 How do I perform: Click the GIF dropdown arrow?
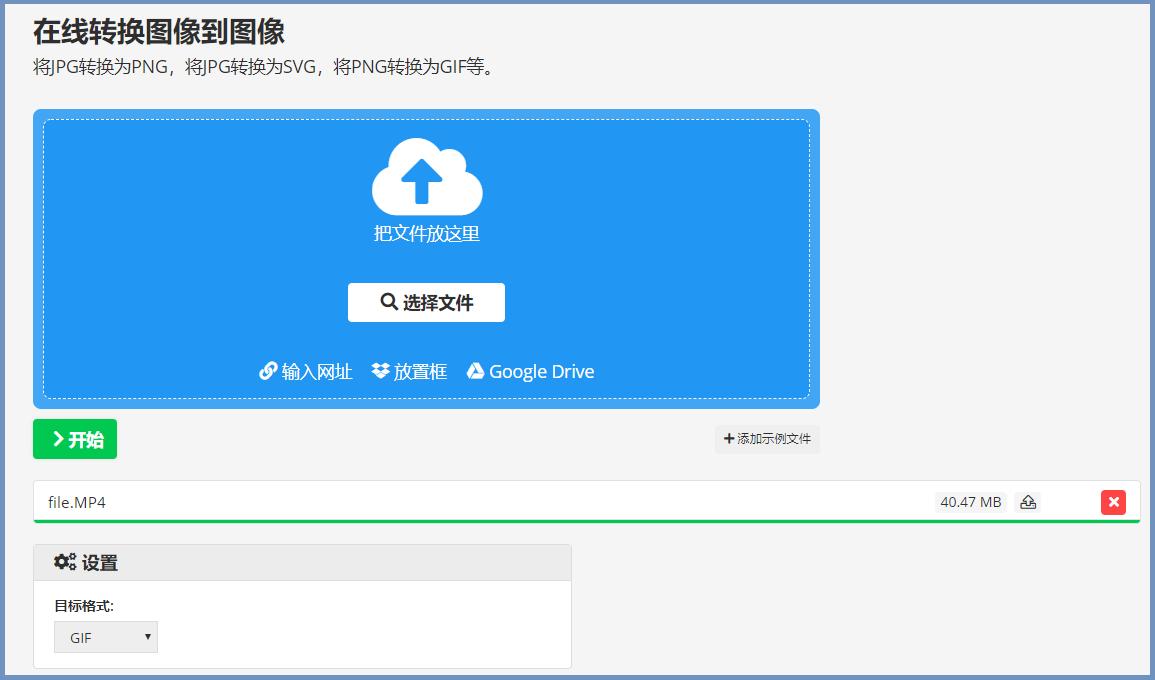point(146,637)
